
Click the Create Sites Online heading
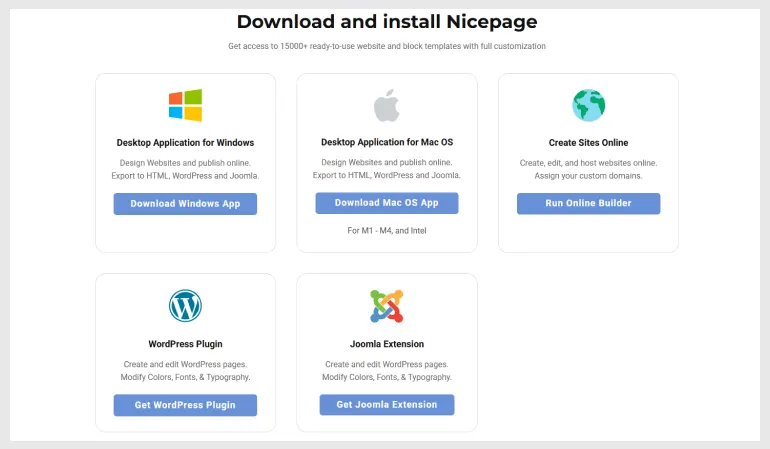point(588,142)
